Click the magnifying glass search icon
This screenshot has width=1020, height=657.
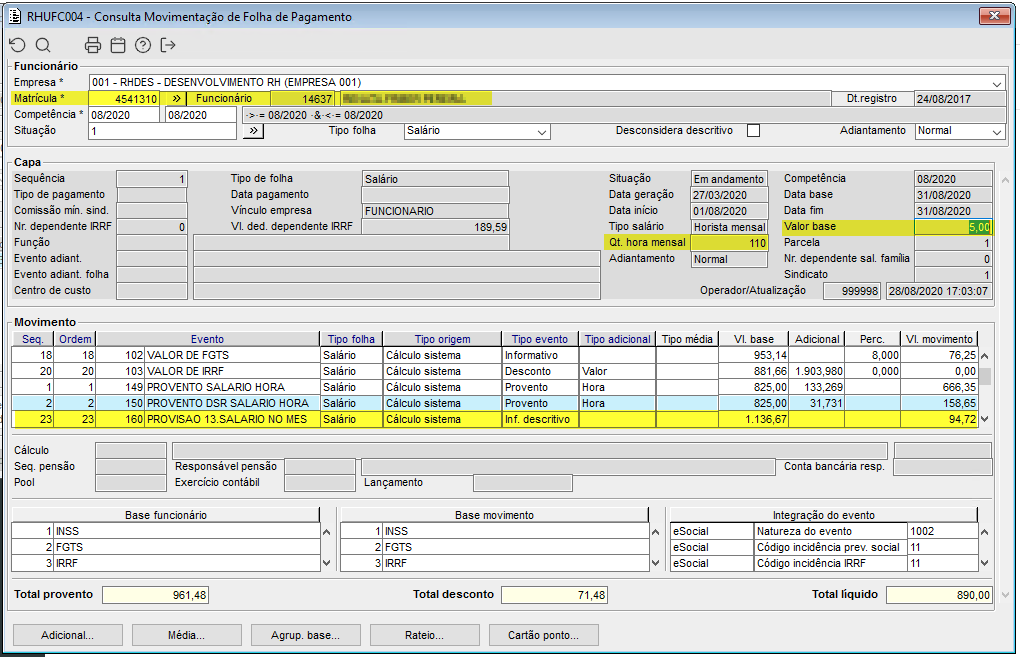tap(43, 45)
